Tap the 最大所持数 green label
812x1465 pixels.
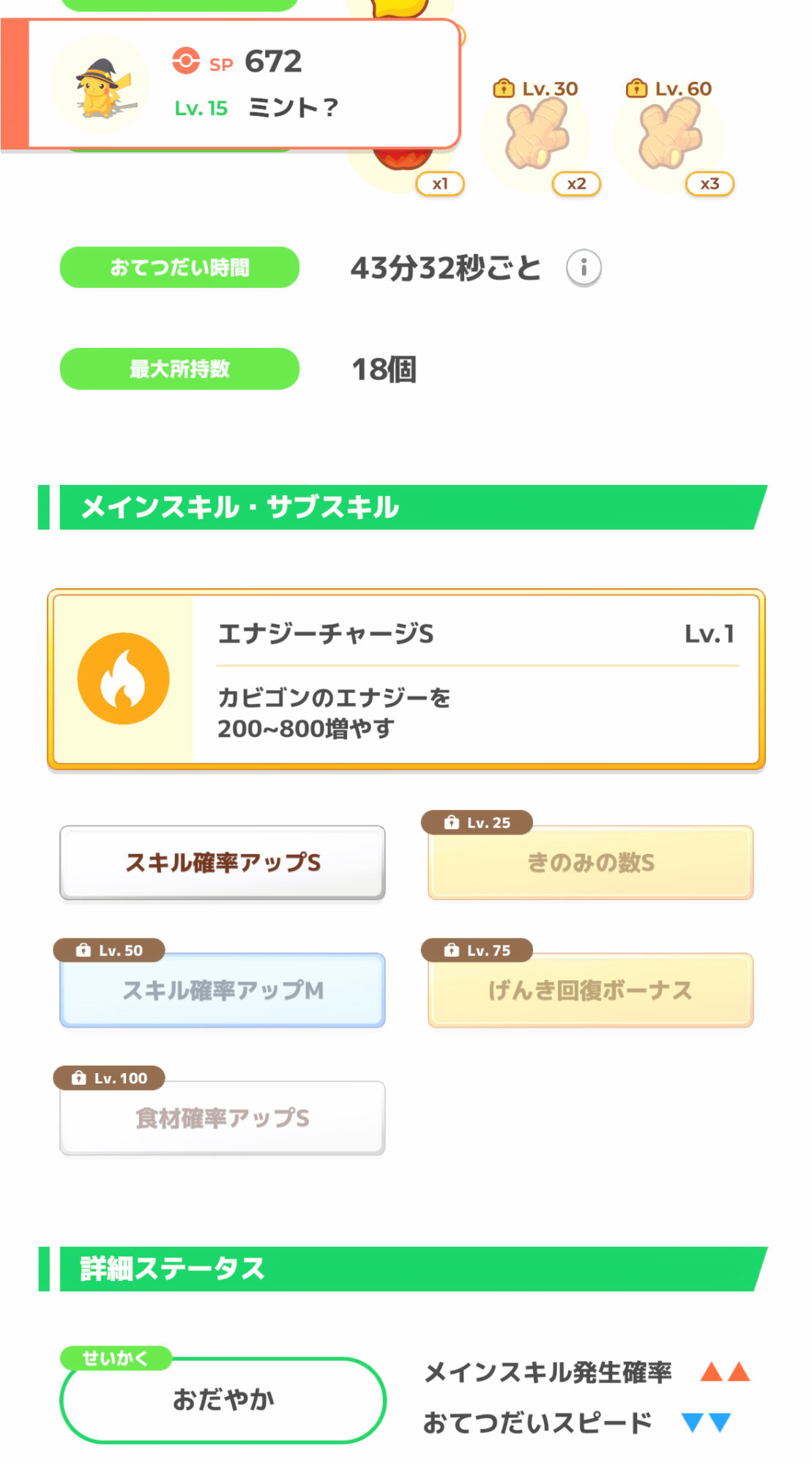point(179,368)
